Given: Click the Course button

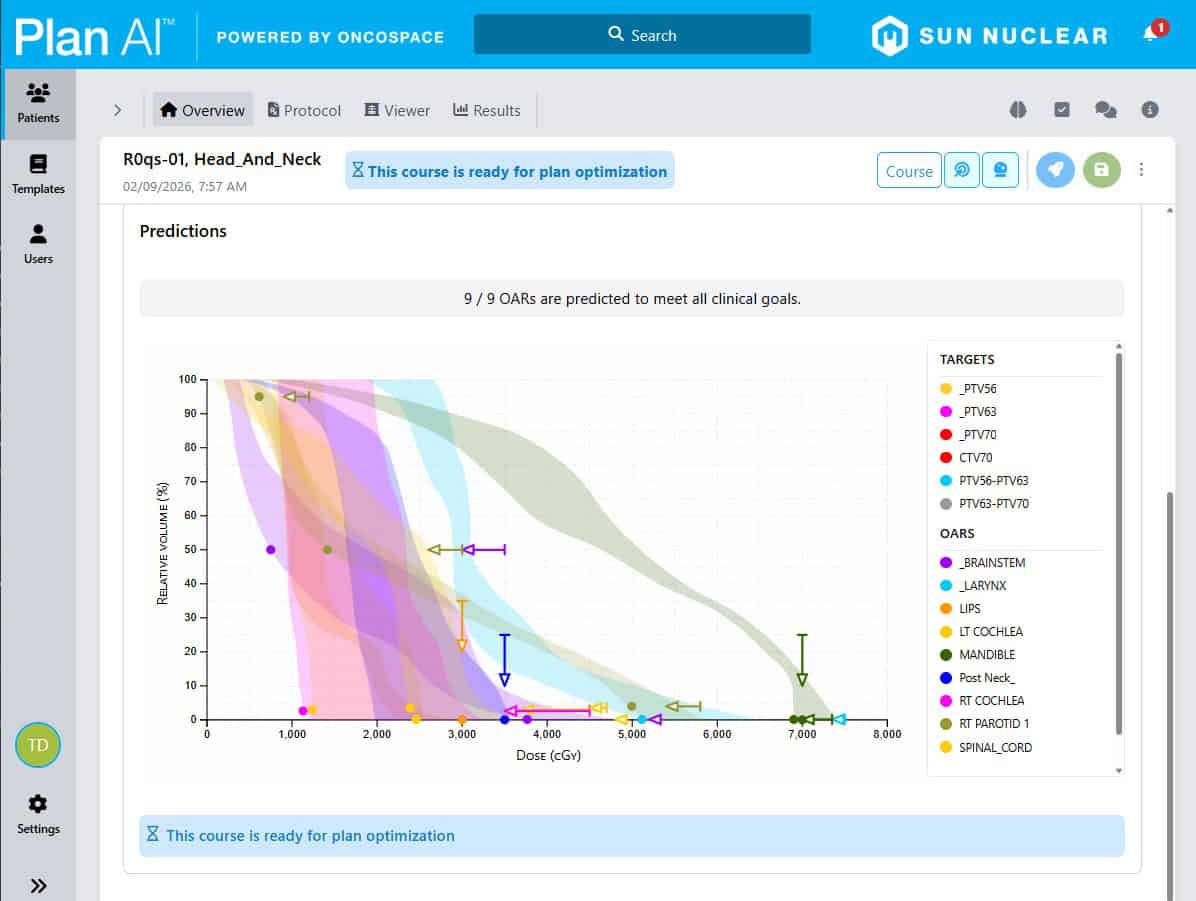Looking at the screenshot, I should point(909,171).
